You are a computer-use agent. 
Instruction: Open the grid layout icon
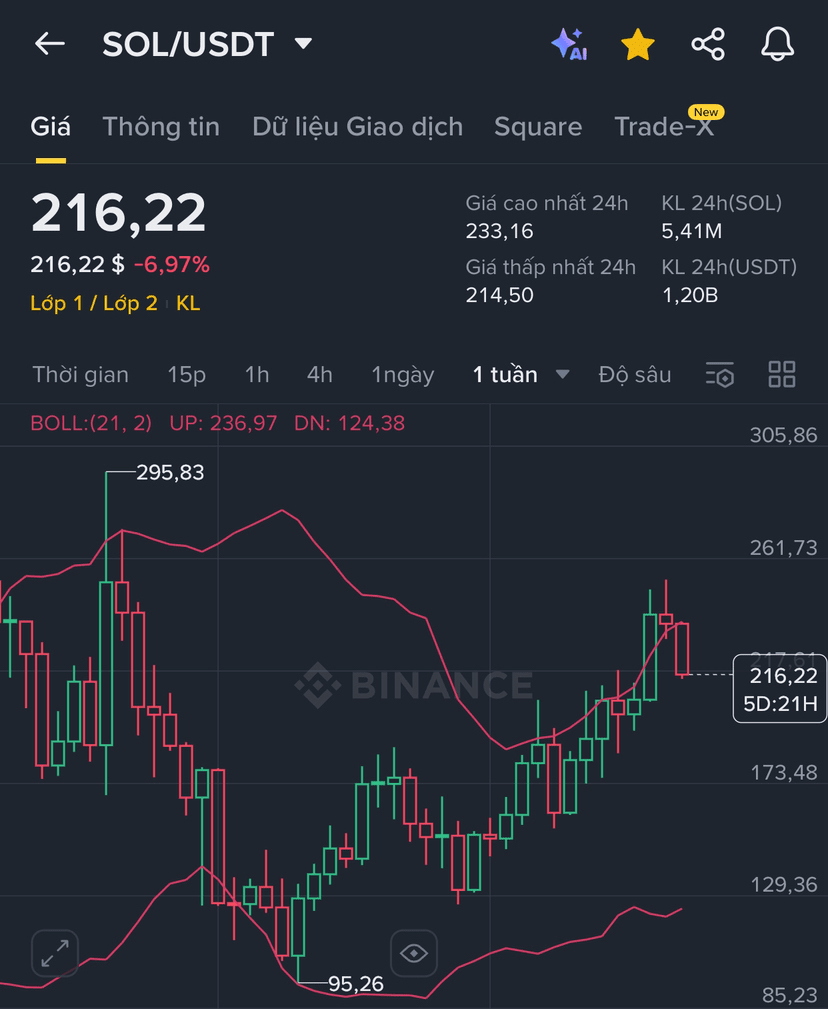point(782,375)
